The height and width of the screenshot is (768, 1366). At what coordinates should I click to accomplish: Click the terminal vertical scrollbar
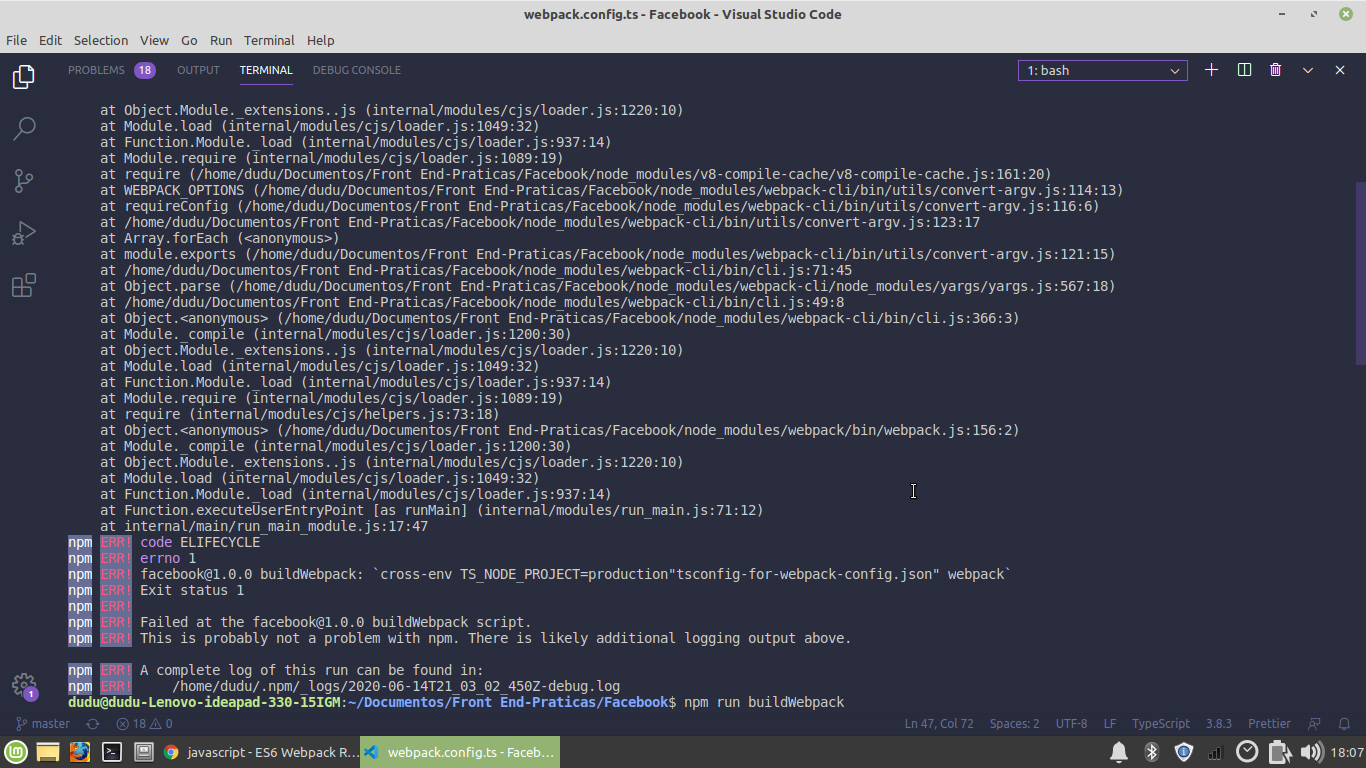coord(1359,272)
